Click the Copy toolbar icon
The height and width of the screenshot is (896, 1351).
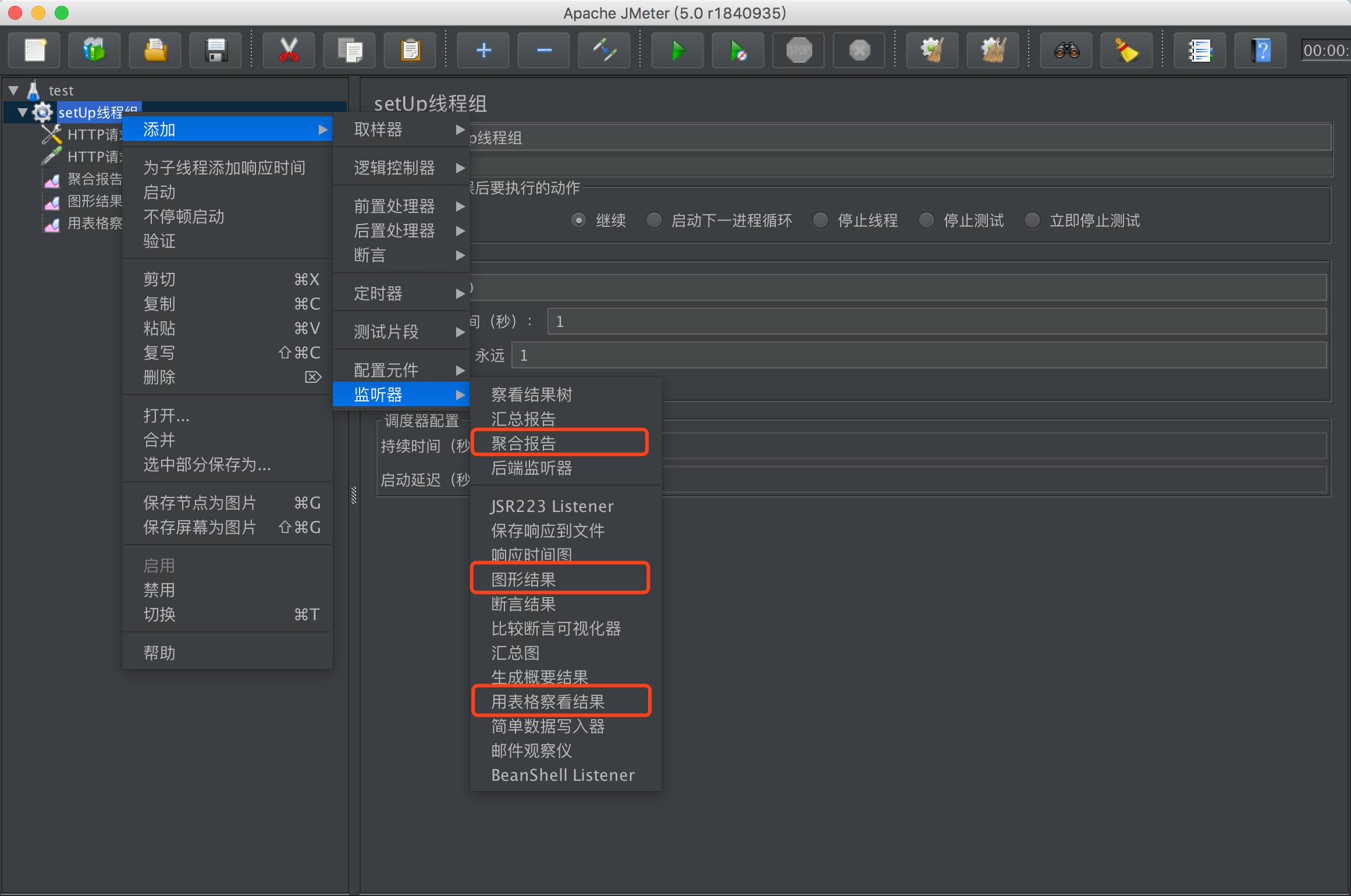point(350,50)
